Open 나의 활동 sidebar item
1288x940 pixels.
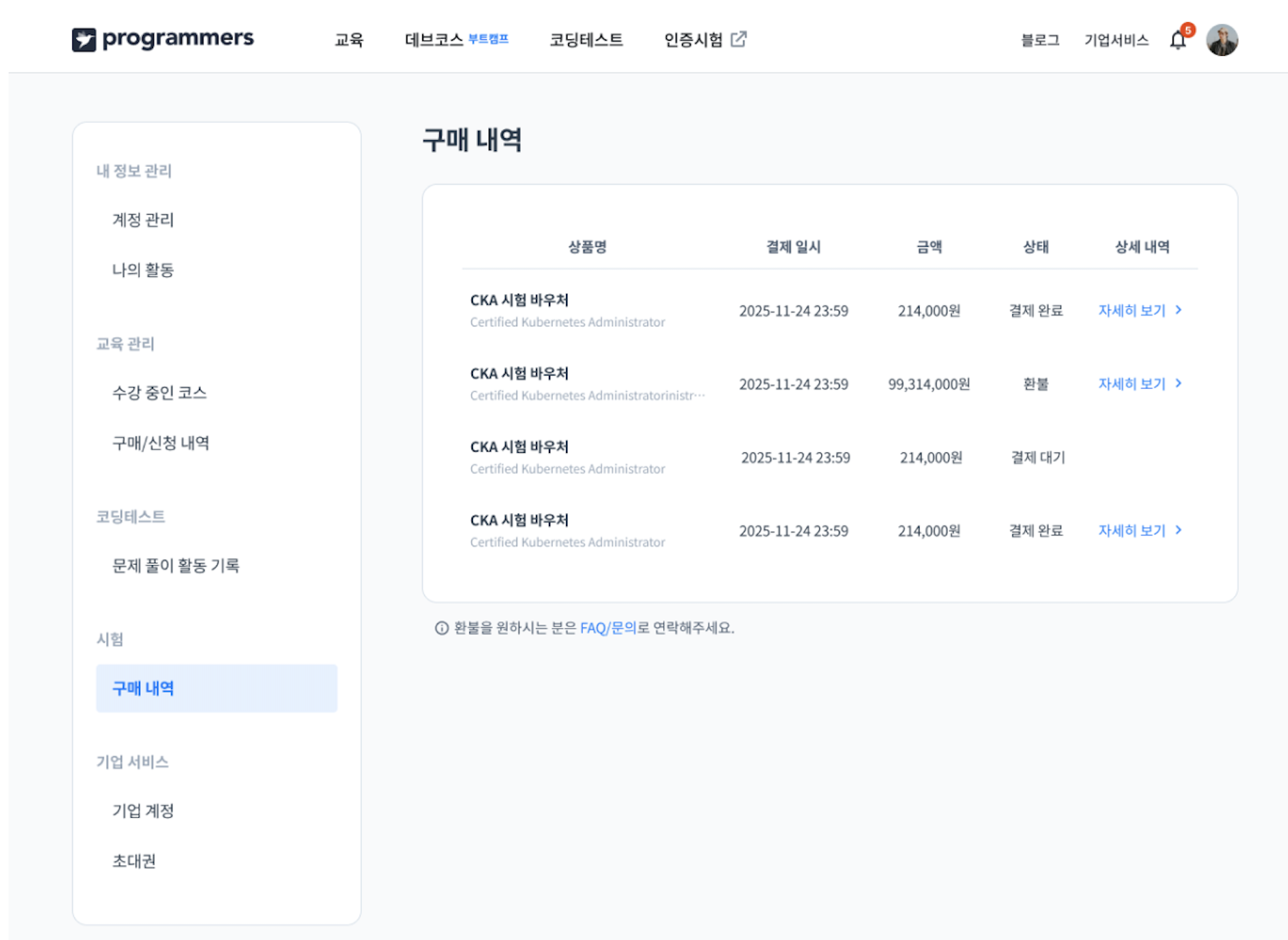click(143, 270)
